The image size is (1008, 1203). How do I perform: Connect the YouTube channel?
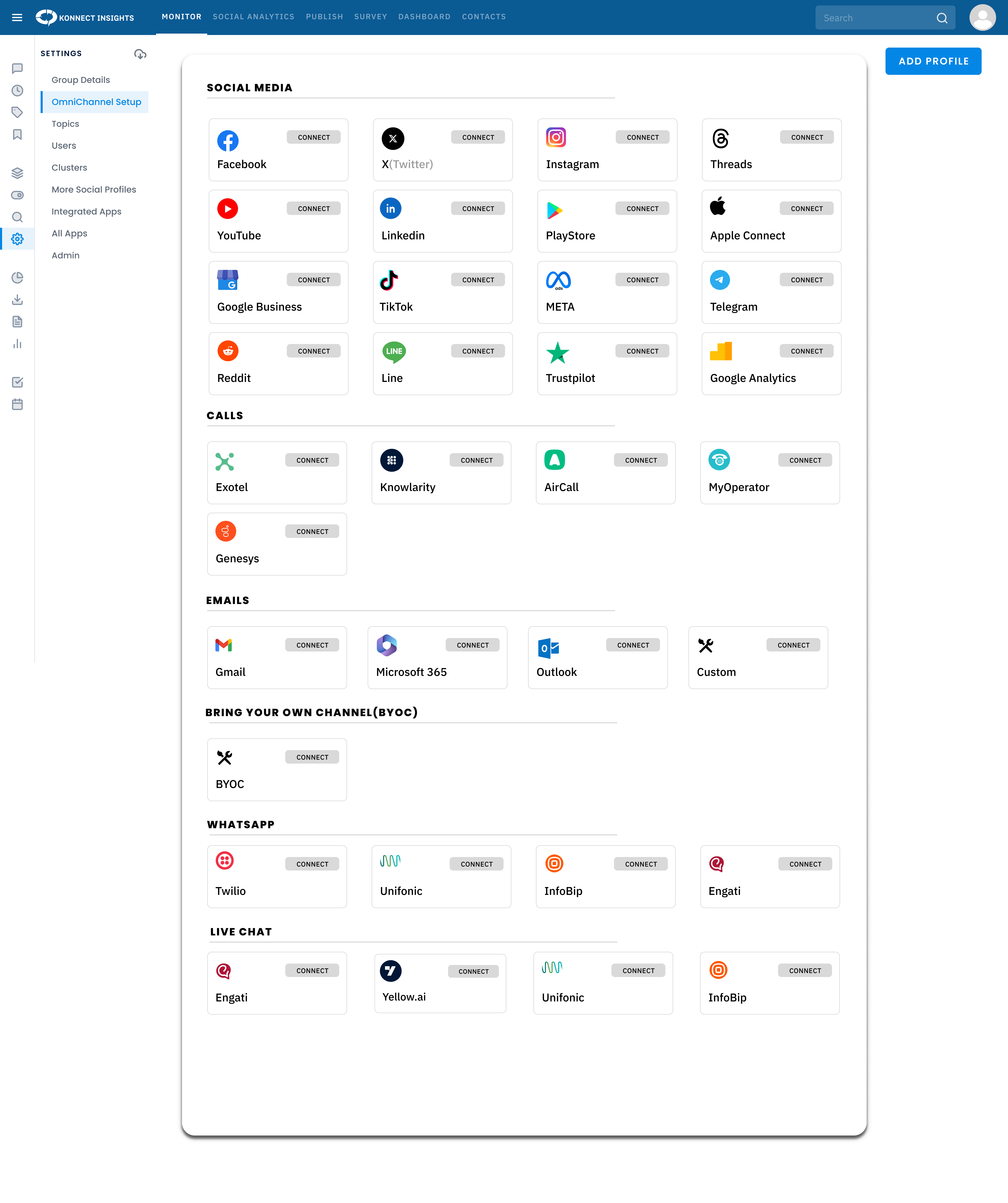point(313,209)
